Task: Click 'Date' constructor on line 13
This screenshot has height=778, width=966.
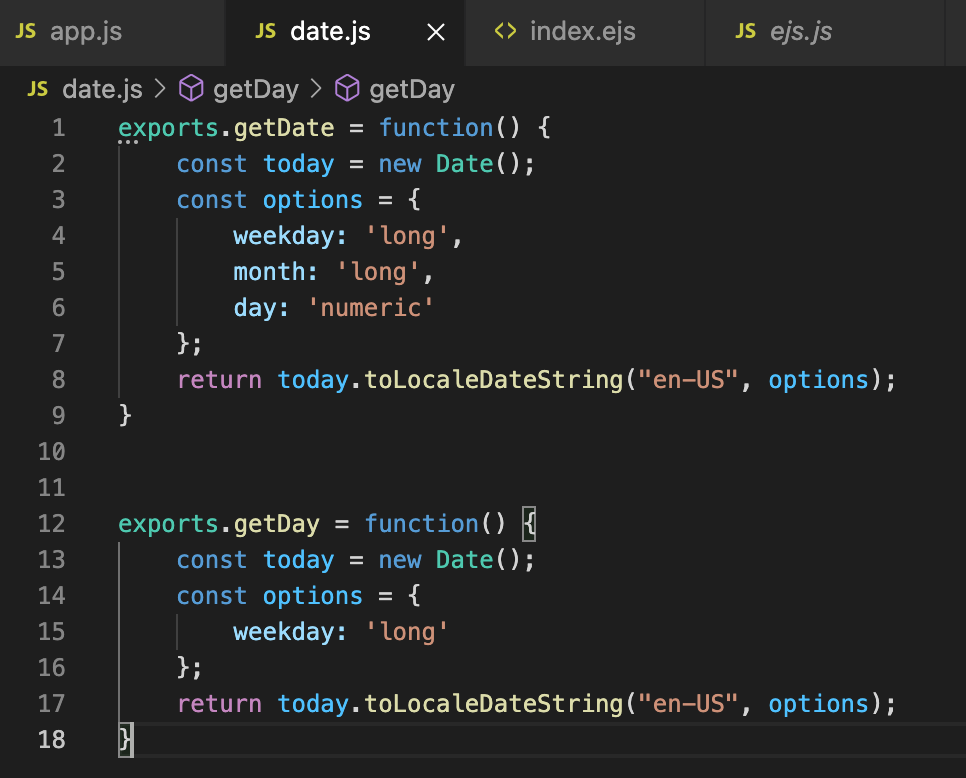Action: [465, 560]
